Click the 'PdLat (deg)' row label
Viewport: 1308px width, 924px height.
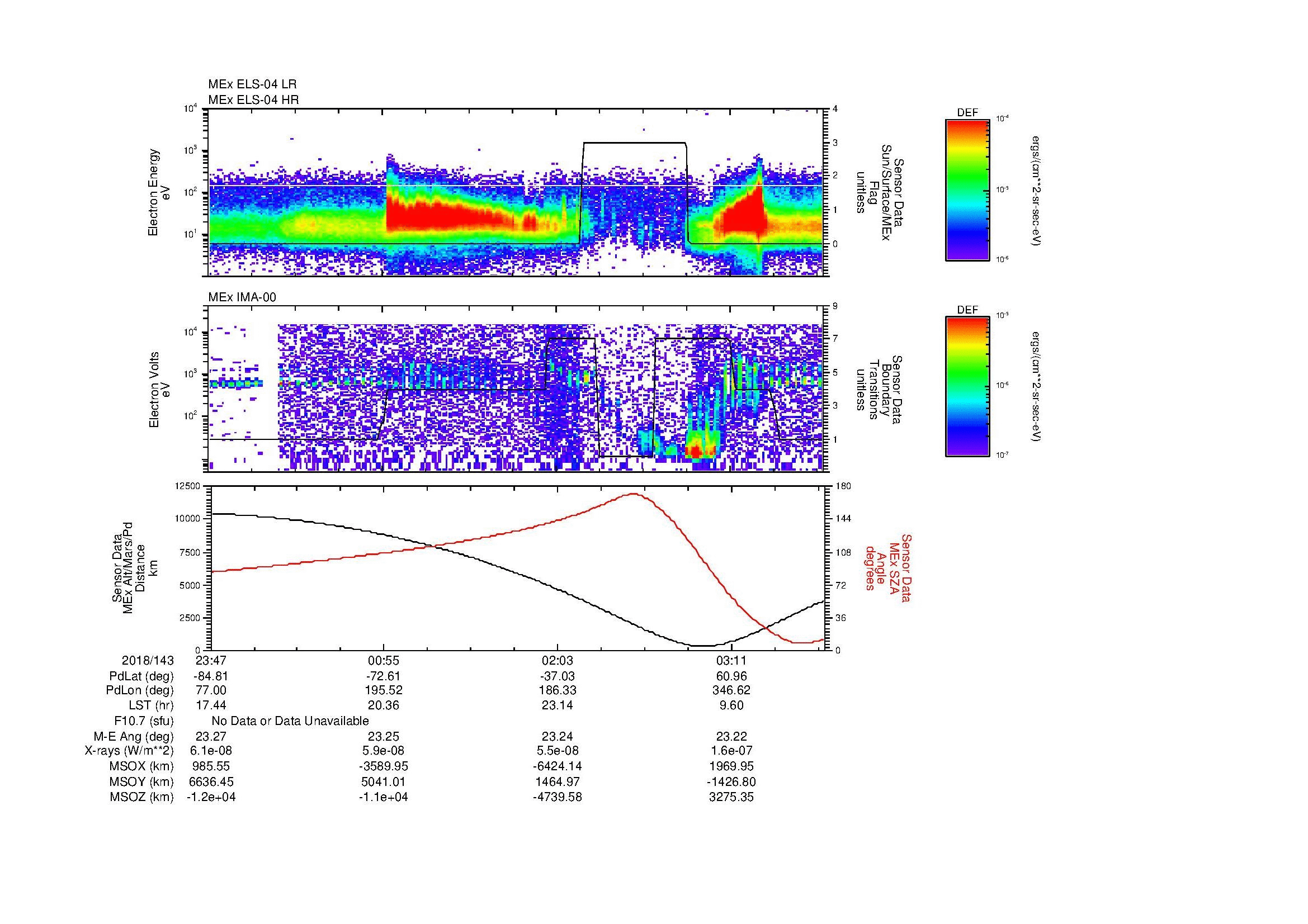(141, 676)
